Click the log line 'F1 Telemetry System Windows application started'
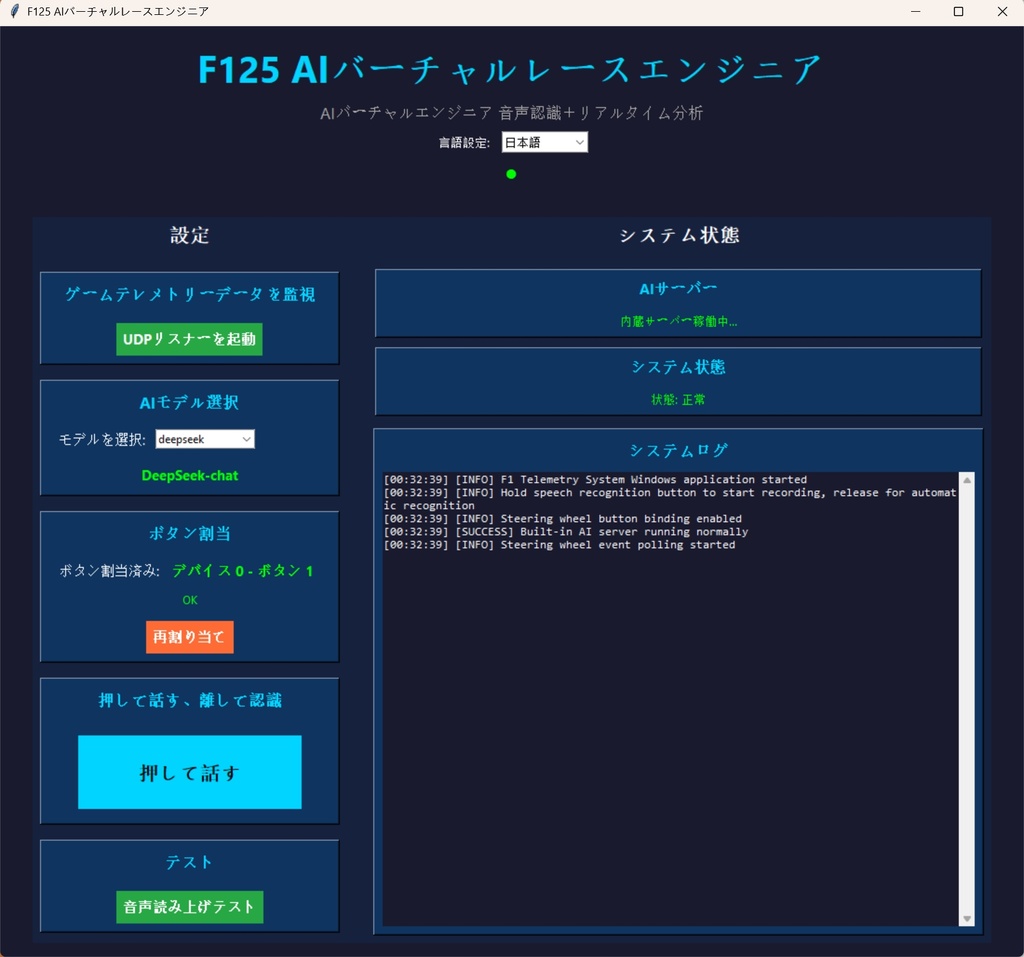 click(595, 479)
